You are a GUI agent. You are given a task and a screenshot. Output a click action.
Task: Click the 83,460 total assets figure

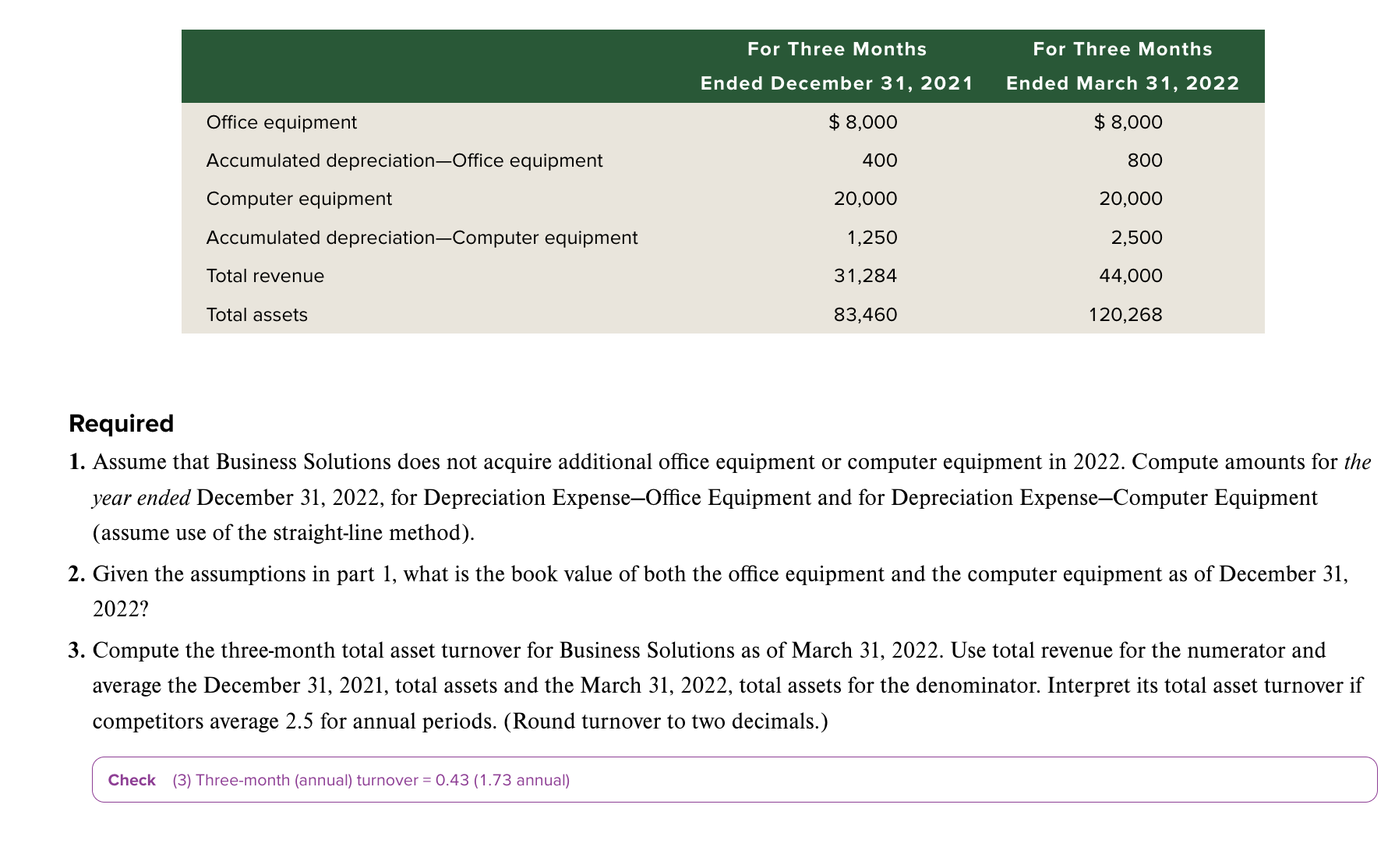[865, 314]
